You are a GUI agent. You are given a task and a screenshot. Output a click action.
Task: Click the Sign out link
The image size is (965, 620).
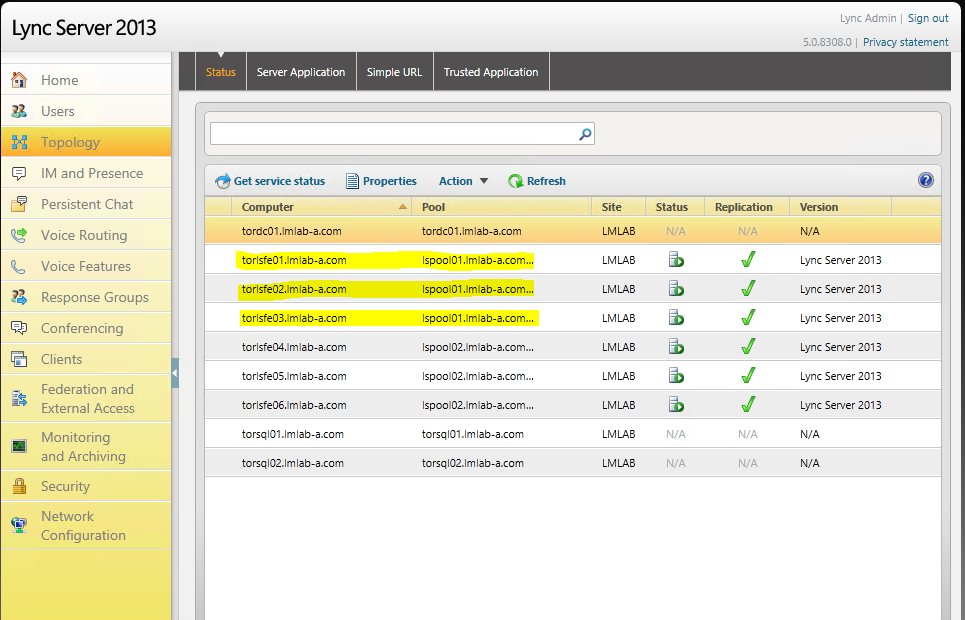tap(928, 18)
